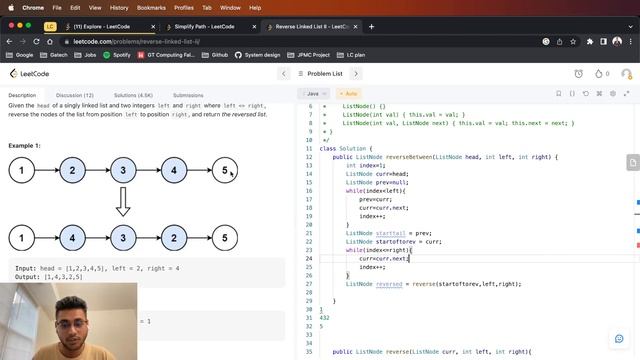This screenshot has width=640, height=360.
Task: Open Chrome three-dot menu
Action: [631, 41]
